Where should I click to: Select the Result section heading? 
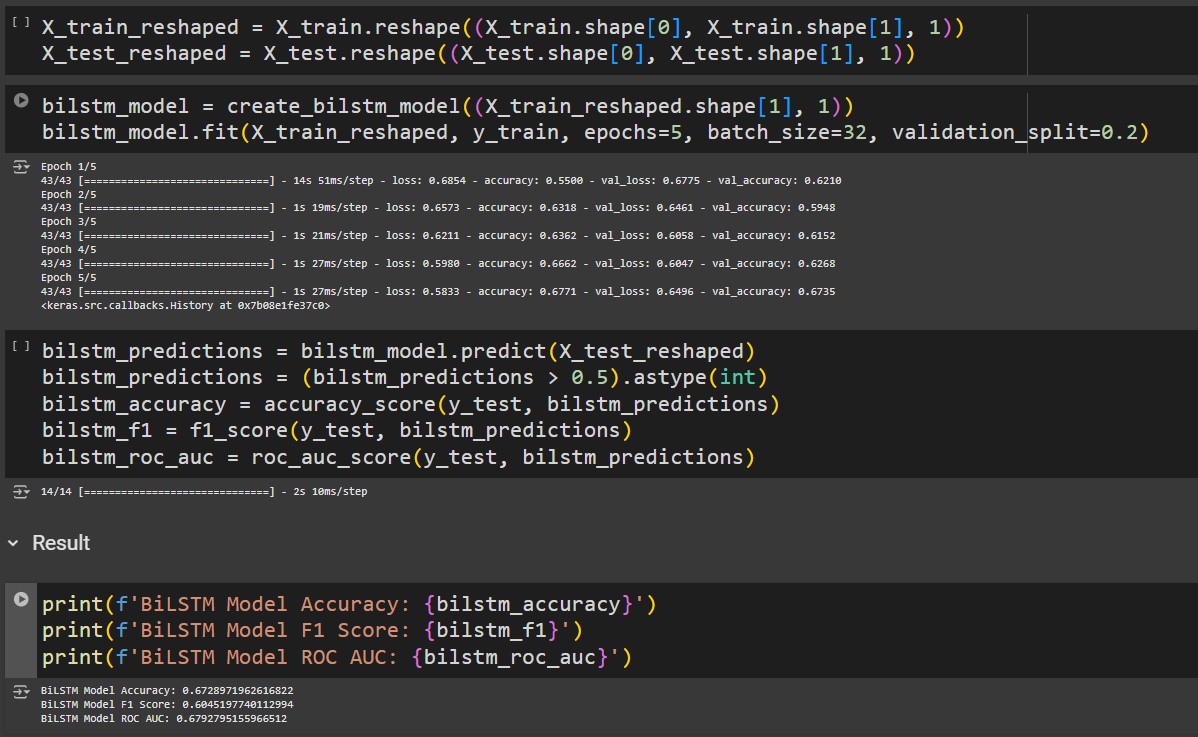click(61, 543)
